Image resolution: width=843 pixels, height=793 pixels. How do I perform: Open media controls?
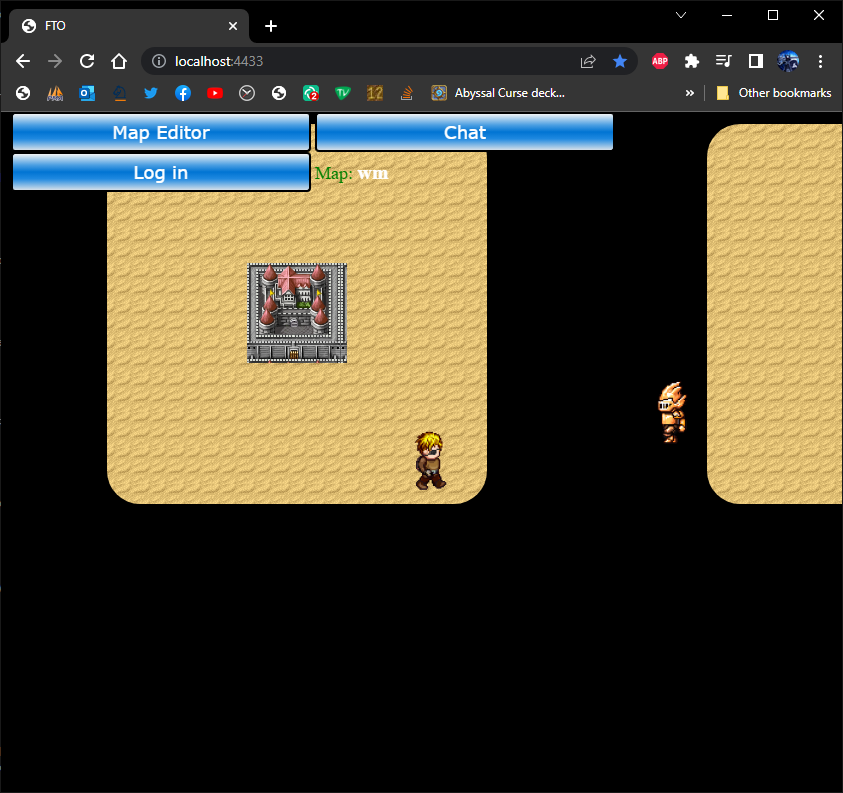point(724,61)
